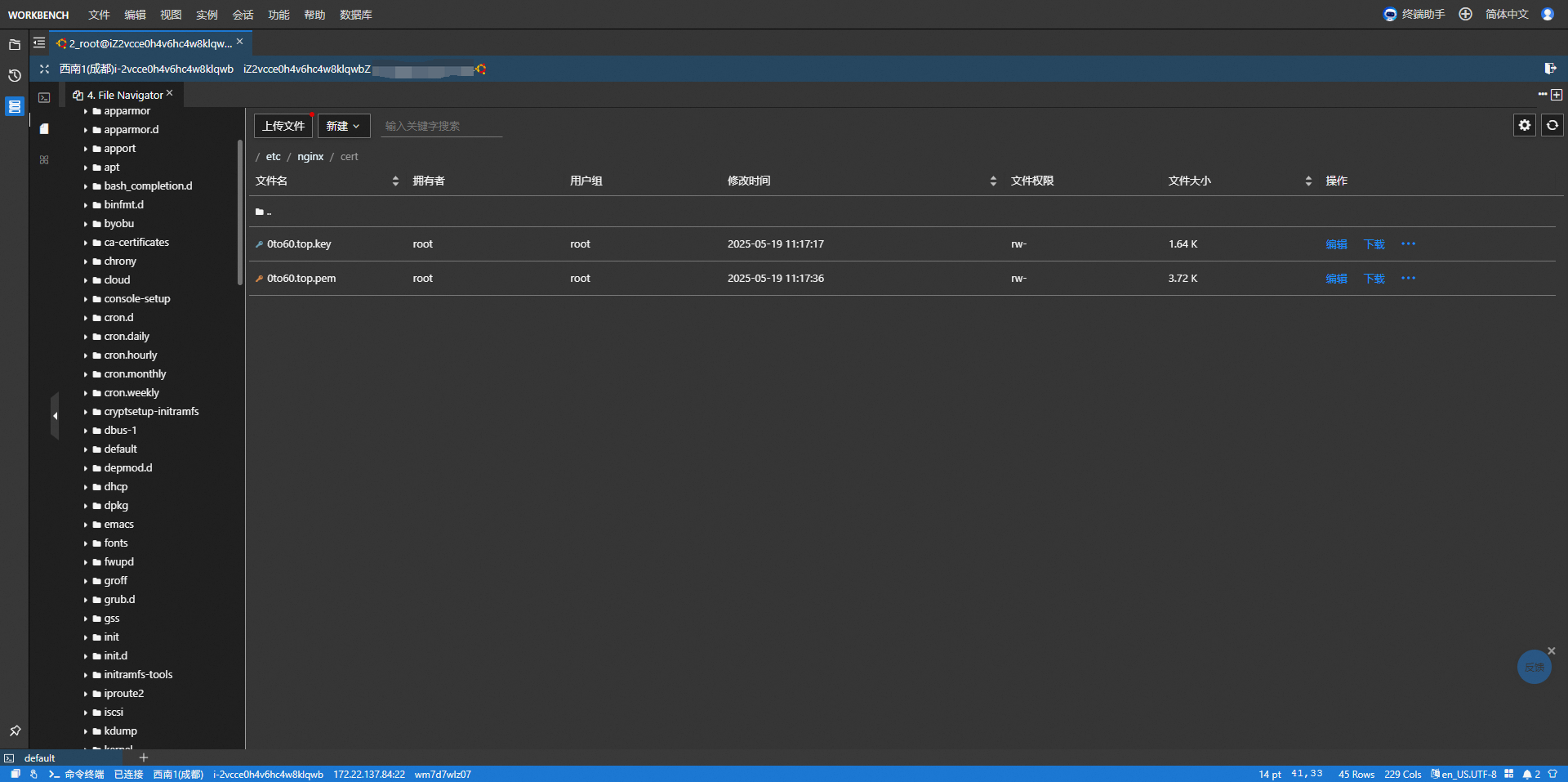Expand the cron.daily folder
Screen dimensions: 1568x782
coord(85,337)
